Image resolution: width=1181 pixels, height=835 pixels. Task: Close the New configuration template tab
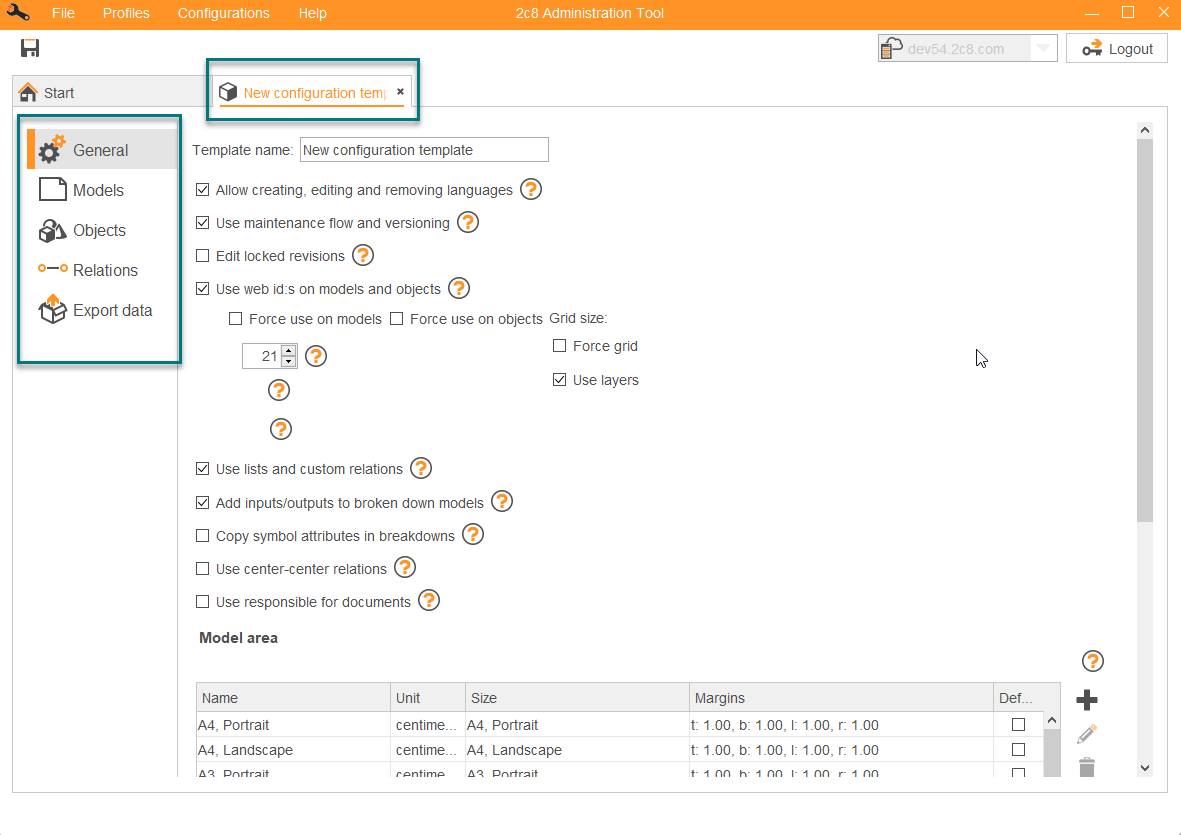(401, 91)
